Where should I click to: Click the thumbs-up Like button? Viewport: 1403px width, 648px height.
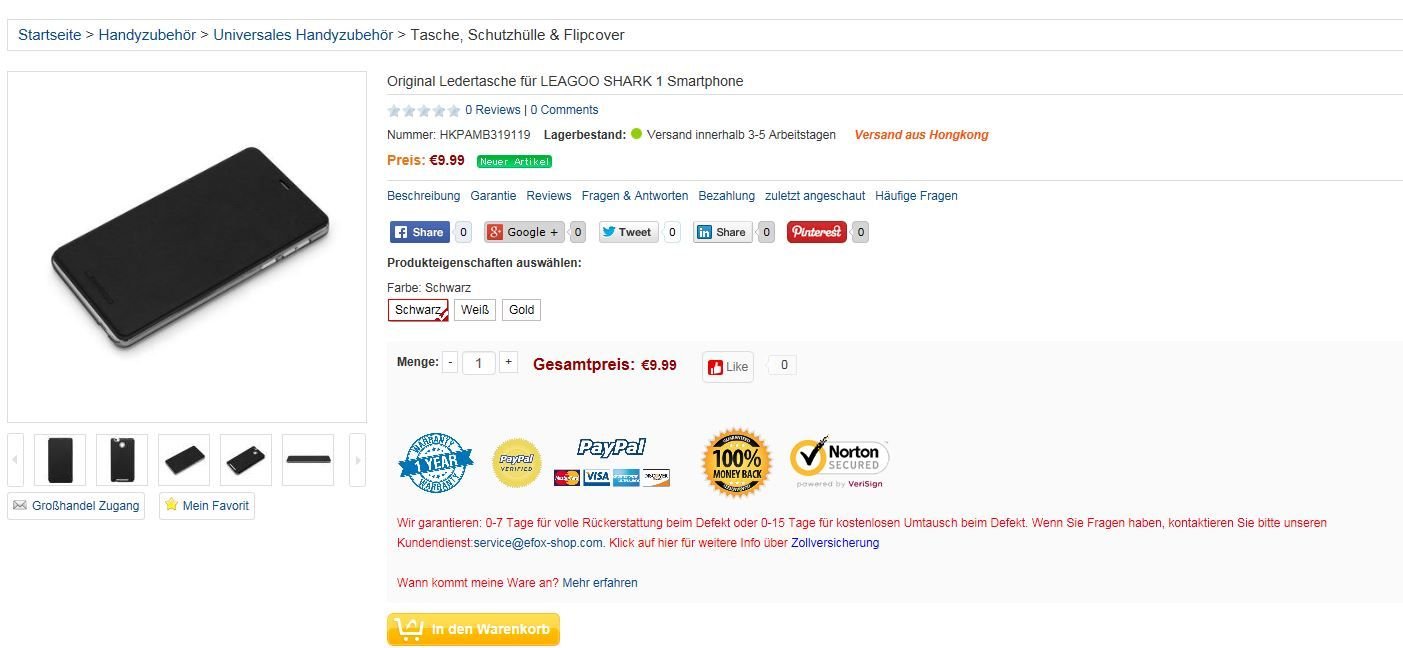(728, 366)
